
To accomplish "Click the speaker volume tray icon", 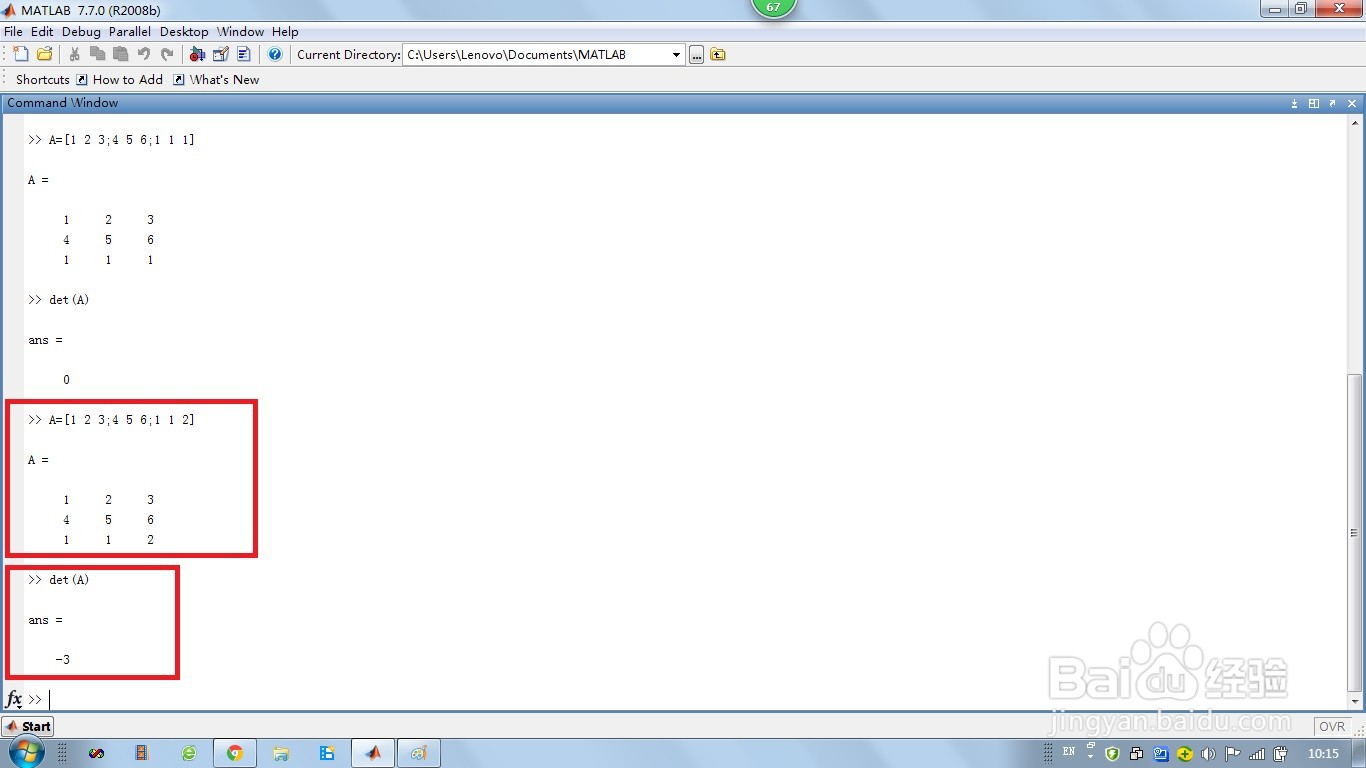I will (1208, 754).
